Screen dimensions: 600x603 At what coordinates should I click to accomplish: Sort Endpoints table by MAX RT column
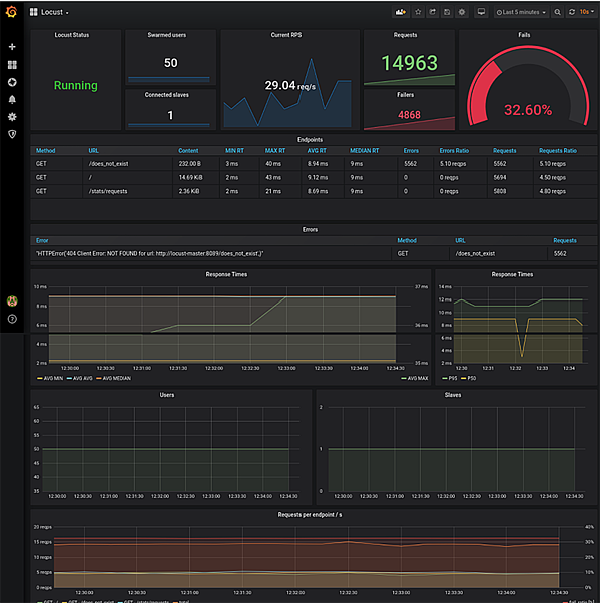[x=275, y=151]
